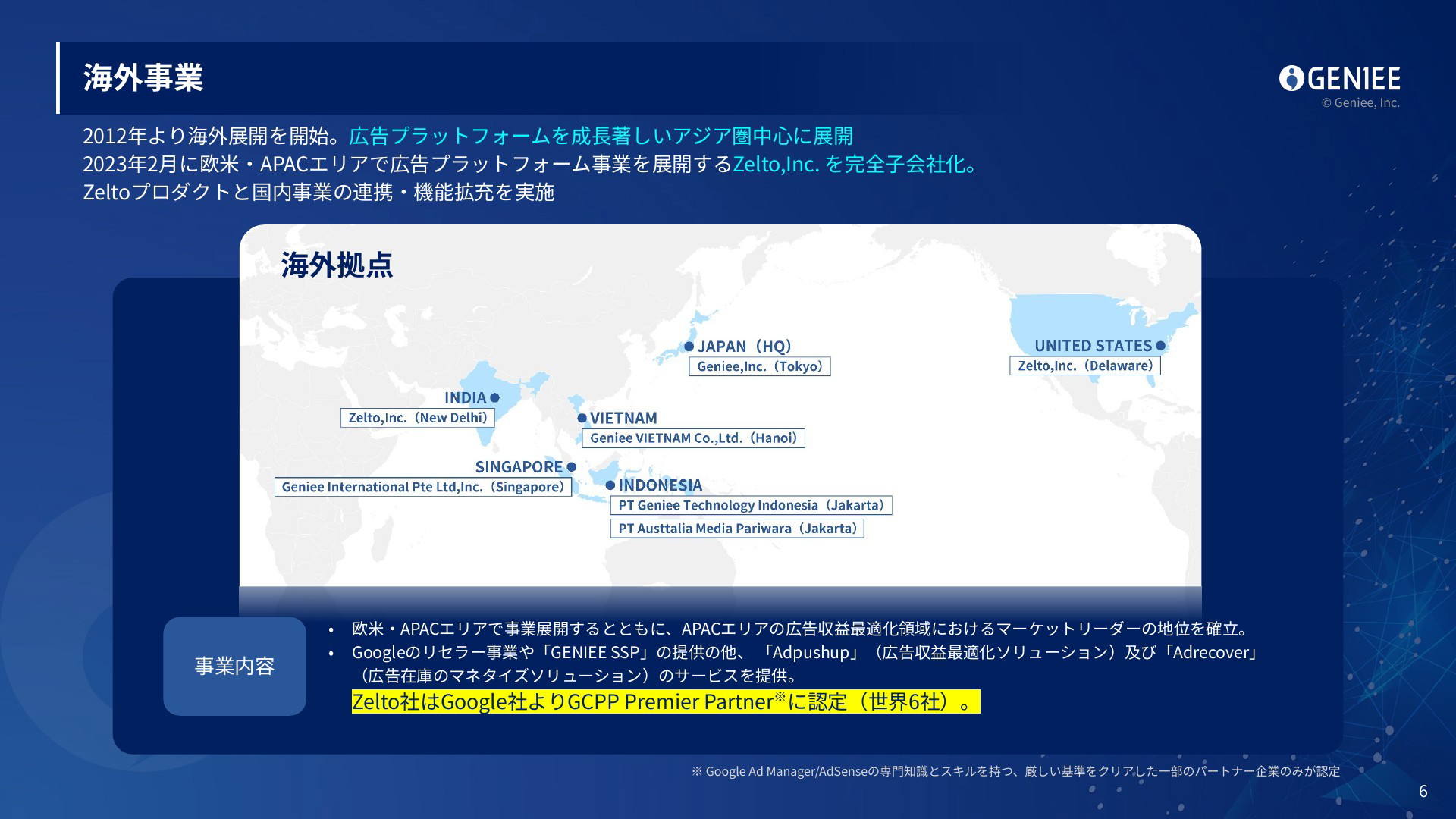Screen dimensions: 1456x819
Task: Click the © Geniee, Inc. copyright text
Action: point(1360,103)
